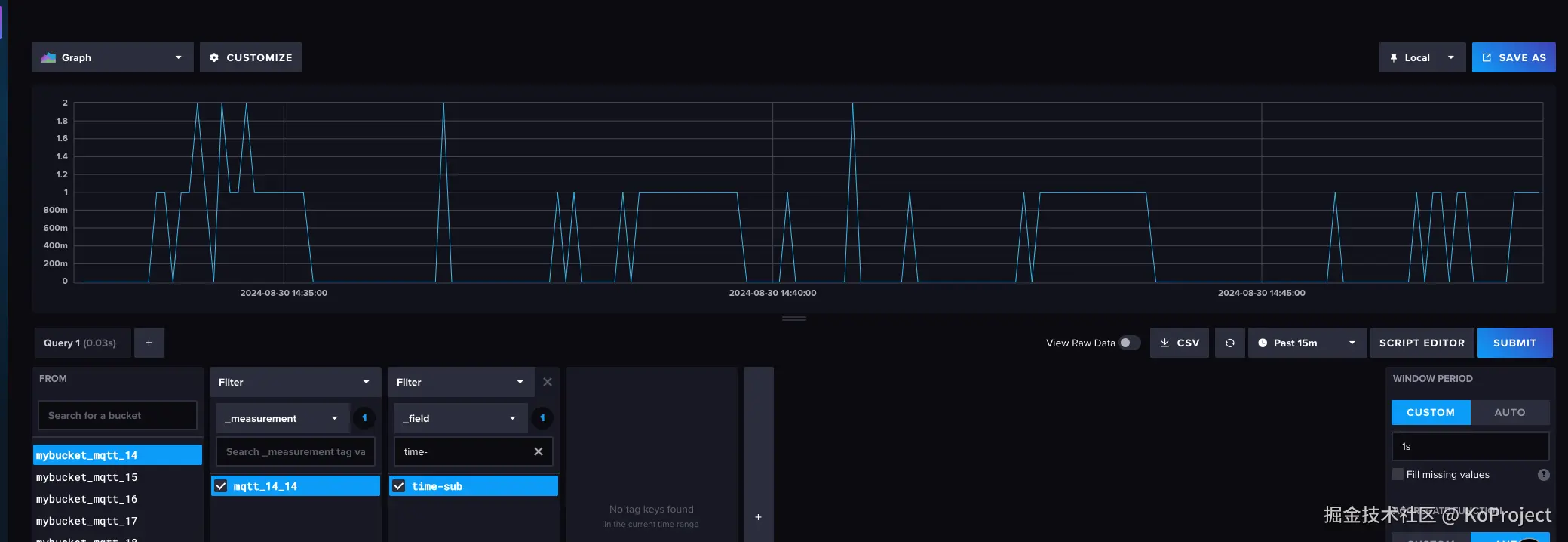The image size is (1568, 542).
Task: Select bucket mybucket_mqtt_15
Action: pos(118,477)
